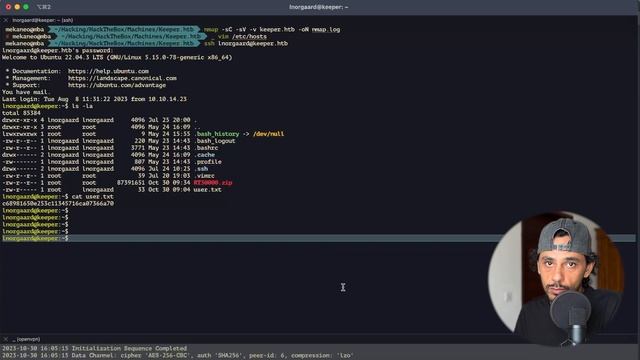Viewport: 640px width, 360px height.
Task: Click the highlighted active prompt line
Action: (x=318, y=238)
